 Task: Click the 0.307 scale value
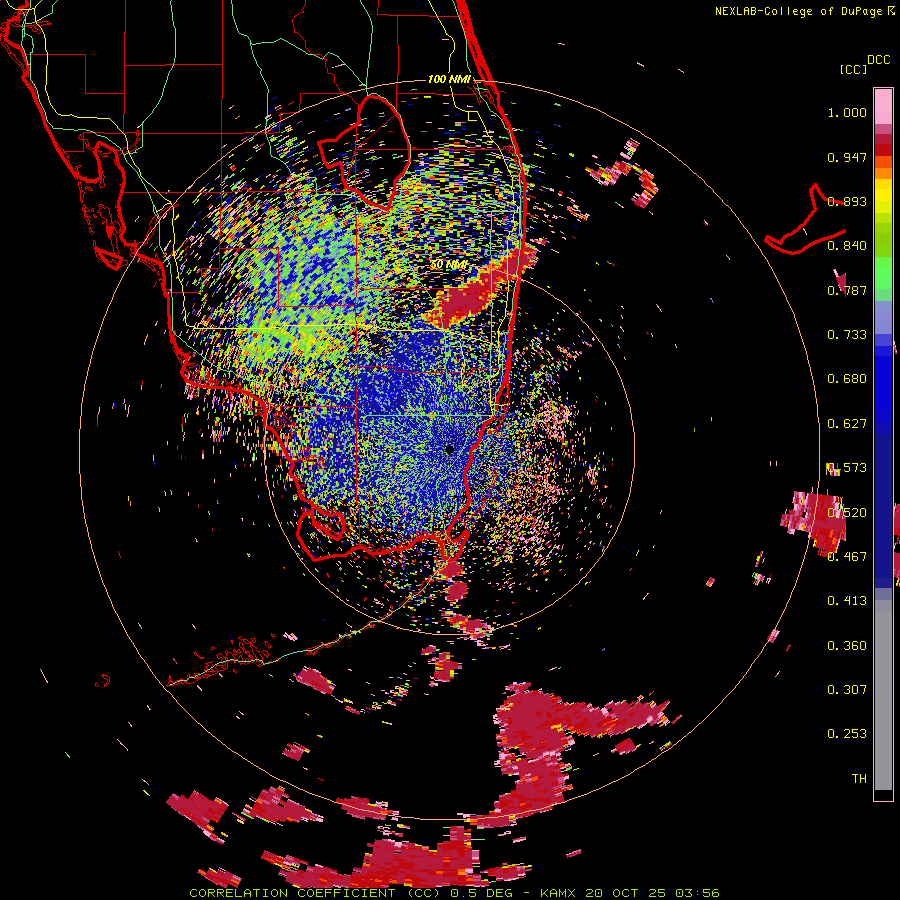[847, 690]
